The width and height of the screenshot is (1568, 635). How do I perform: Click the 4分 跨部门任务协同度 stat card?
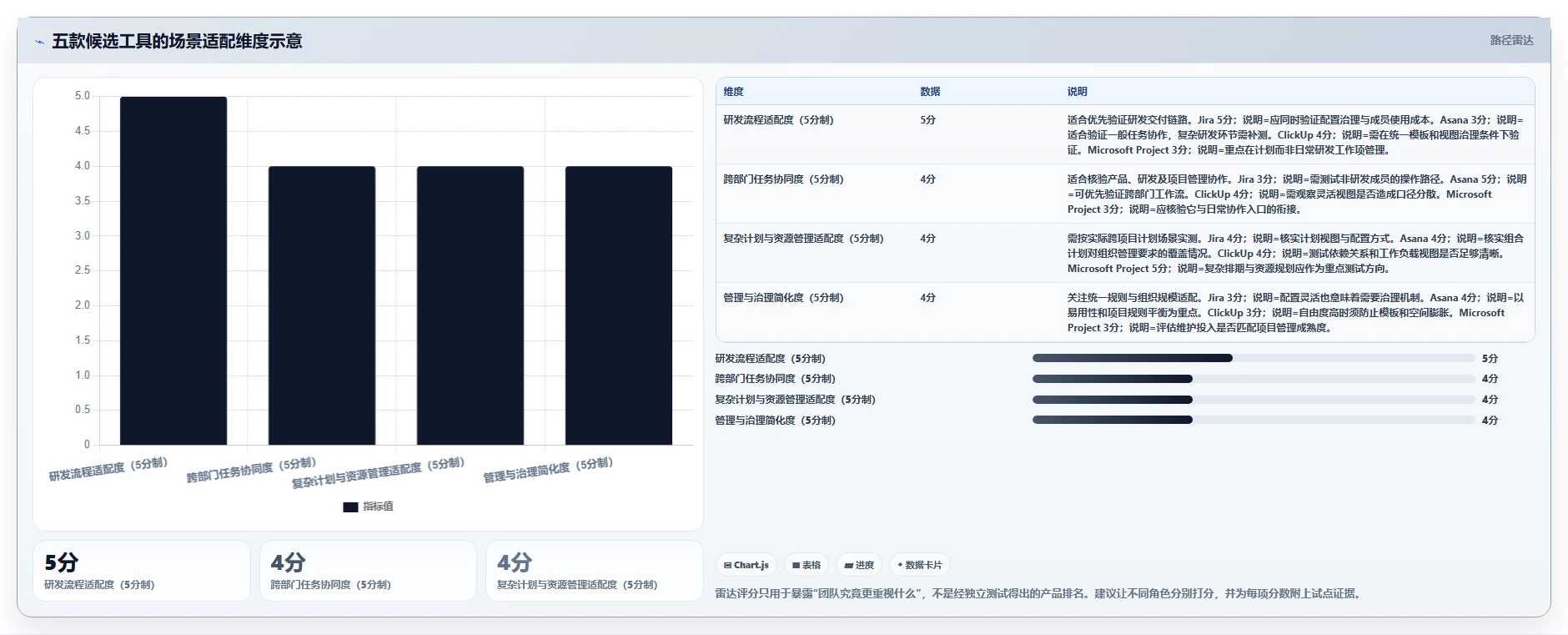point(368,571)
